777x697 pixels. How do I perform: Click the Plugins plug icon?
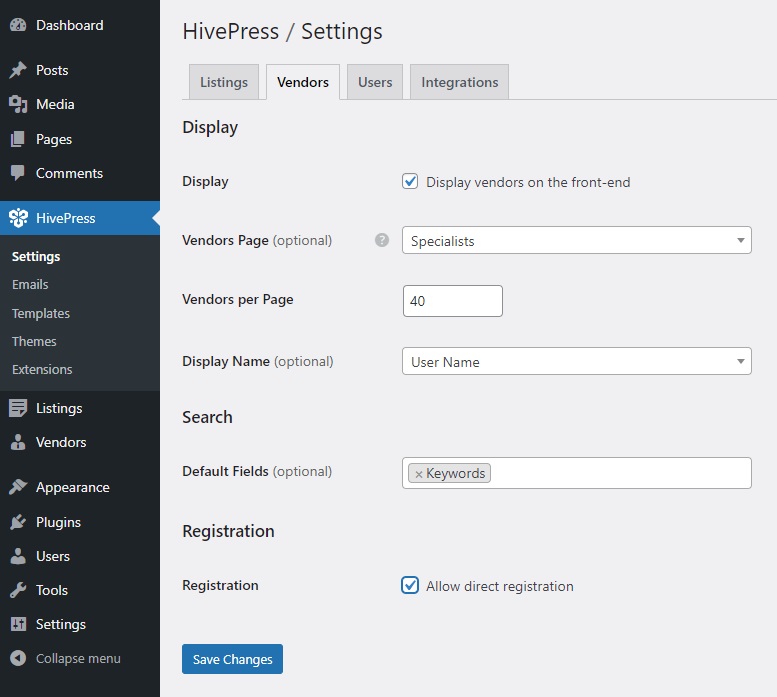18,522
